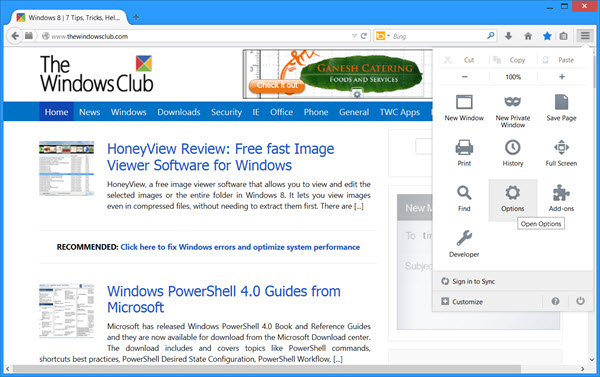Image resolution: width=600 pixels, height=377 pixels.
Task: Open the URL history dropdown arrow
Action: tap(354, 36)
